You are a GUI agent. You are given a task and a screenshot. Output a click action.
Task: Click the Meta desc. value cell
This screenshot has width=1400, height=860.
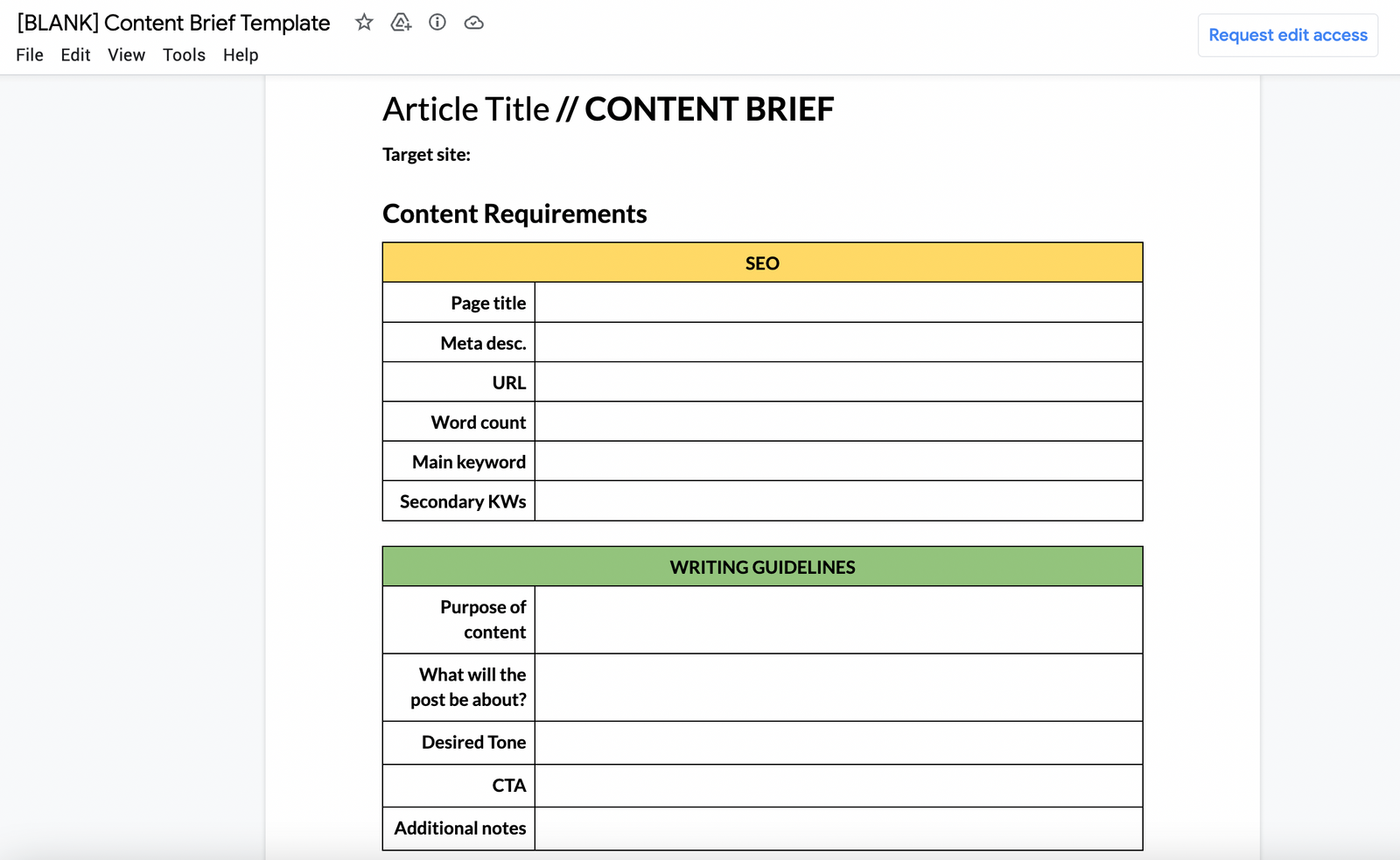click(837, 342)
